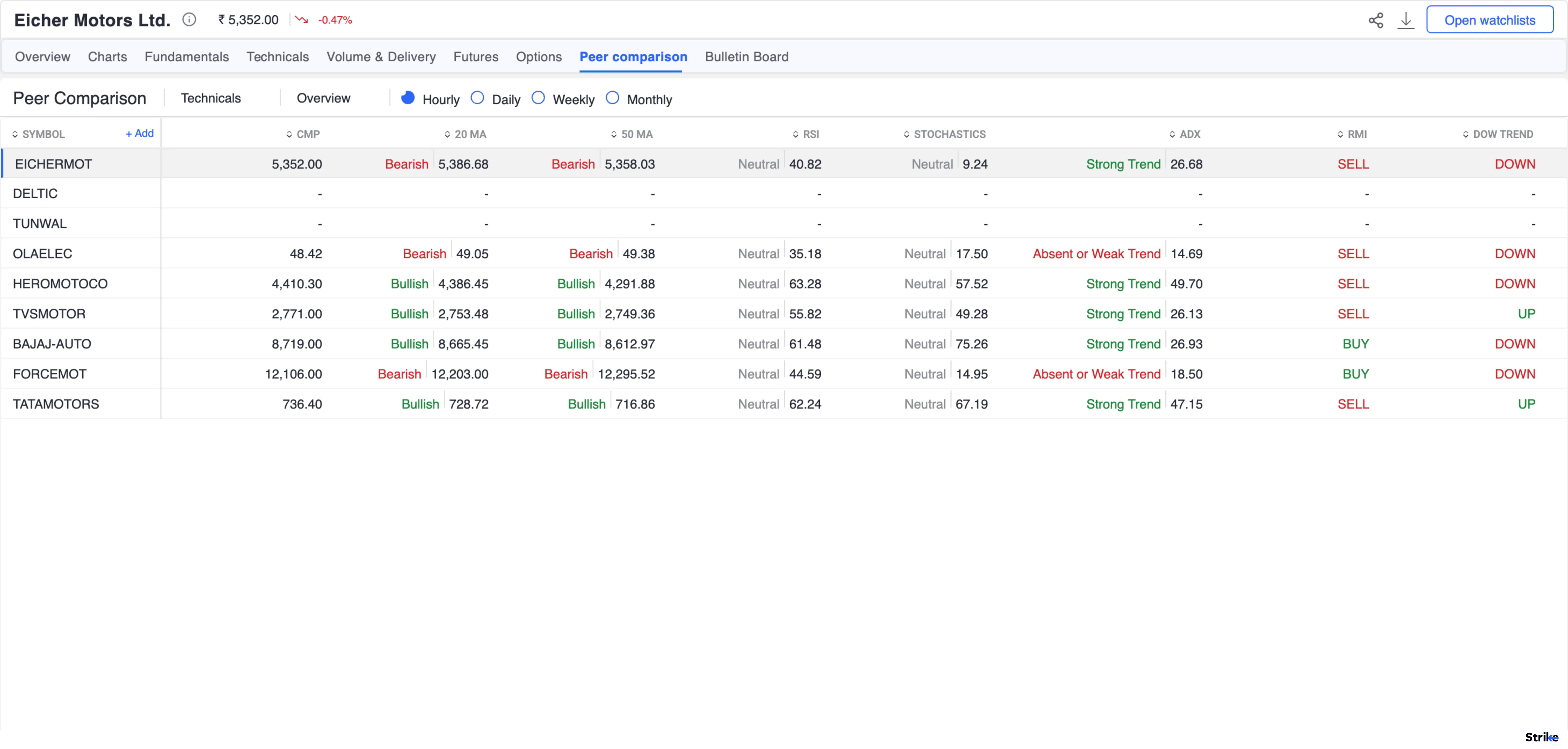This screenshot has width=1568, height=749.
Task: Open the Volume & Delivery tab
Action: click(x=381, y=57)
